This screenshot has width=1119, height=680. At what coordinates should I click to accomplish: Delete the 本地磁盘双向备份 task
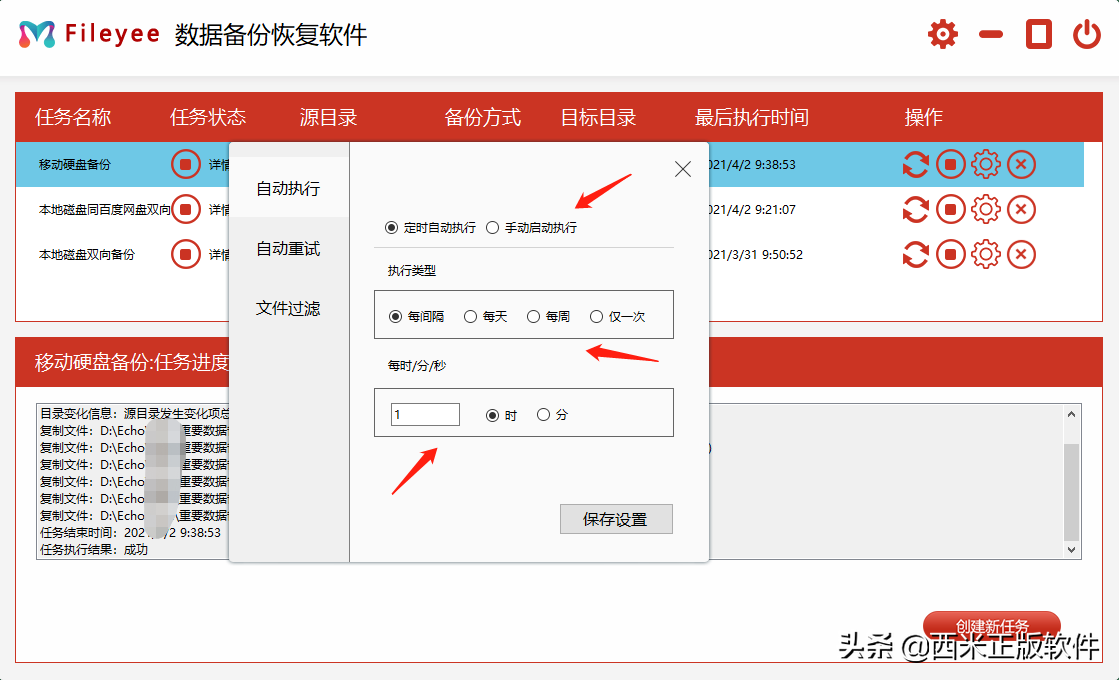pos(1021,255)
